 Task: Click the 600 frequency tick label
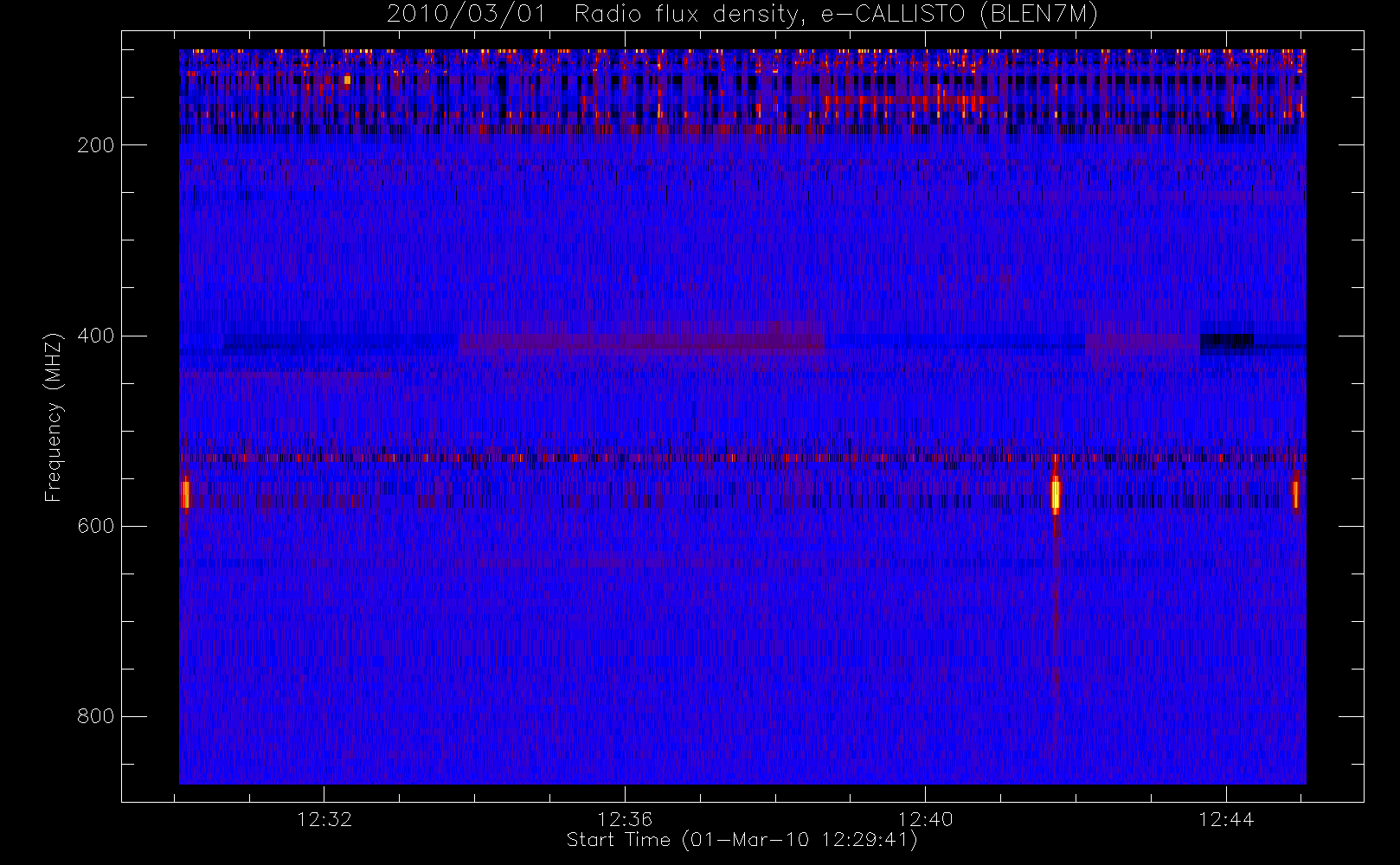point(95,526)
